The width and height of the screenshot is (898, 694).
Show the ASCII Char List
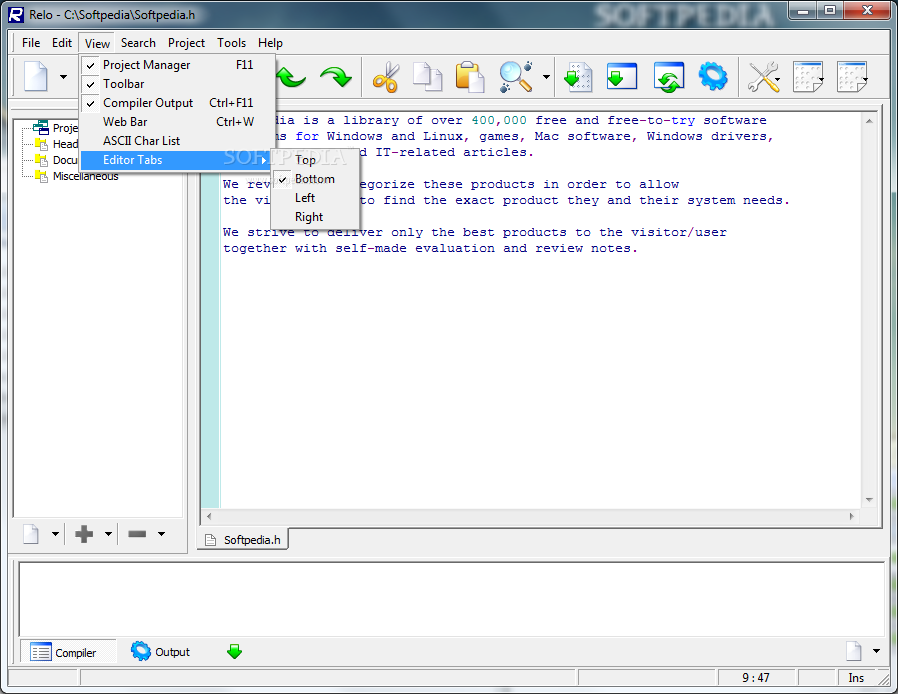pos(178,141)
